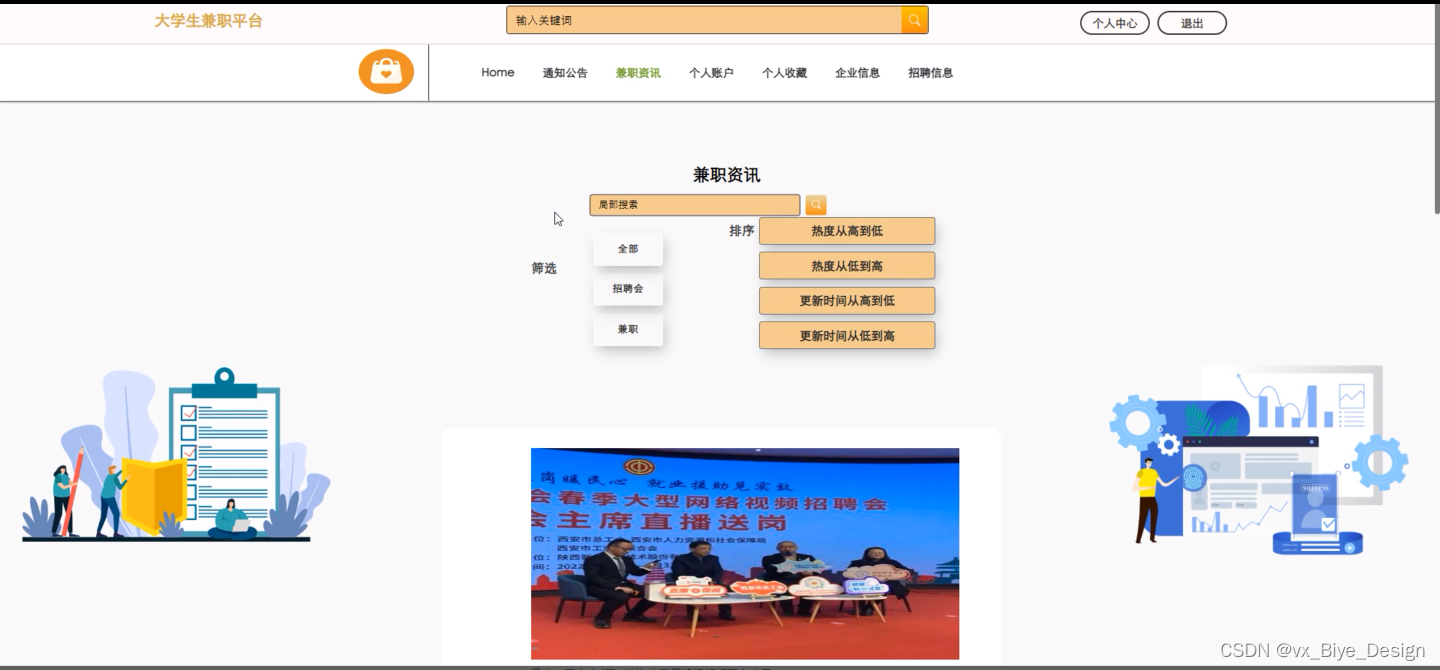Open the job fair news image
The width and height of the screenshot is (1440, 670).
click(x=745, y=554)
